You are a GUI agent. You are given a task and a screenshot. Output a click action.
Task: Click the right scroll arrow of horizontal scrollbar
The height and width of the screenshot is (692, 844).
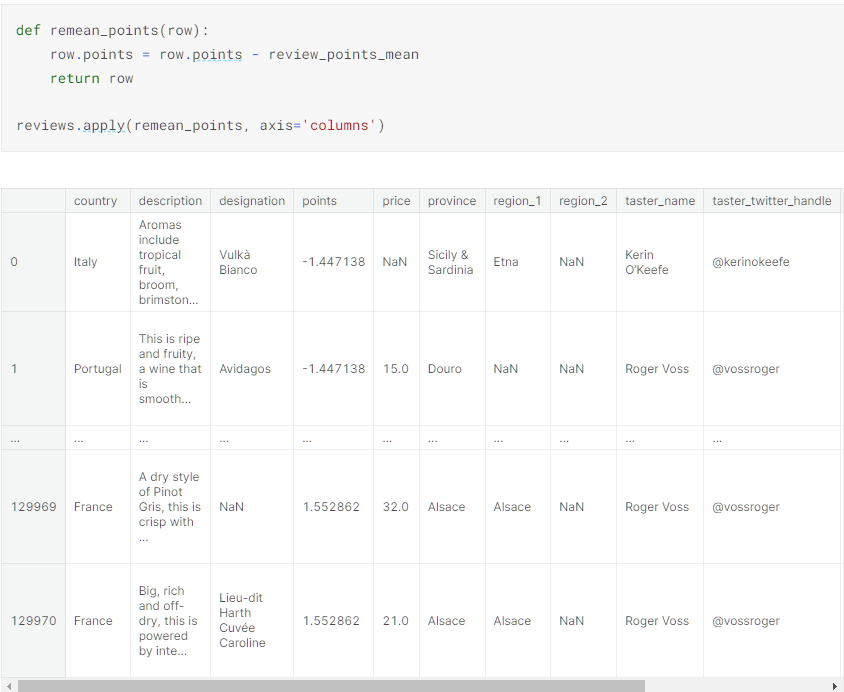point(835,686)
